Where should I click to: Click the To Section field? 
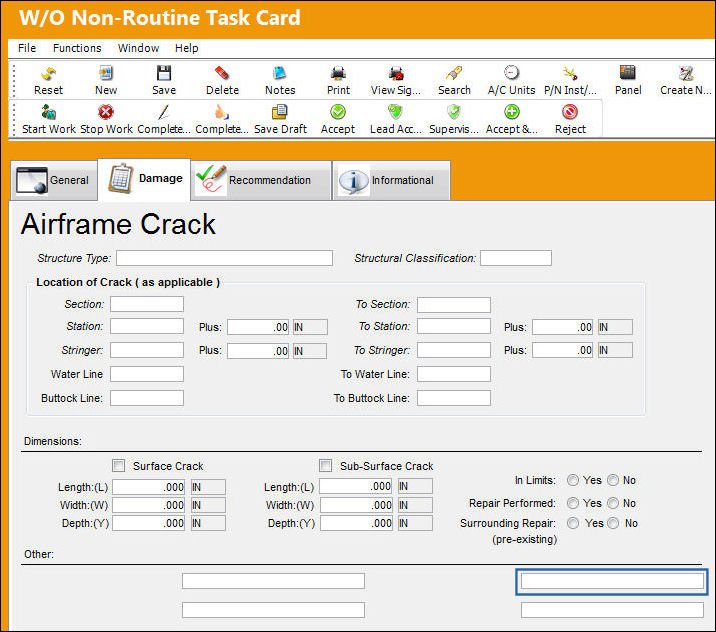453,305
